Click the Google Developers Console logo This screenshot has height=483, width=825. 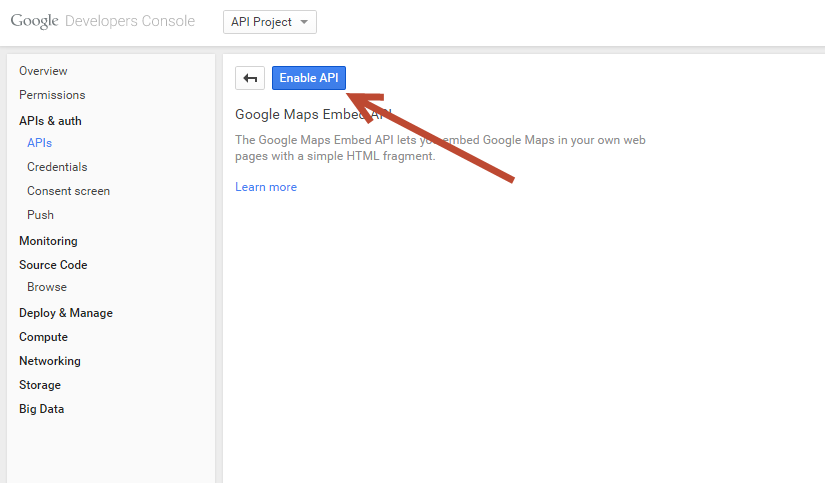[x=103, y=21]
